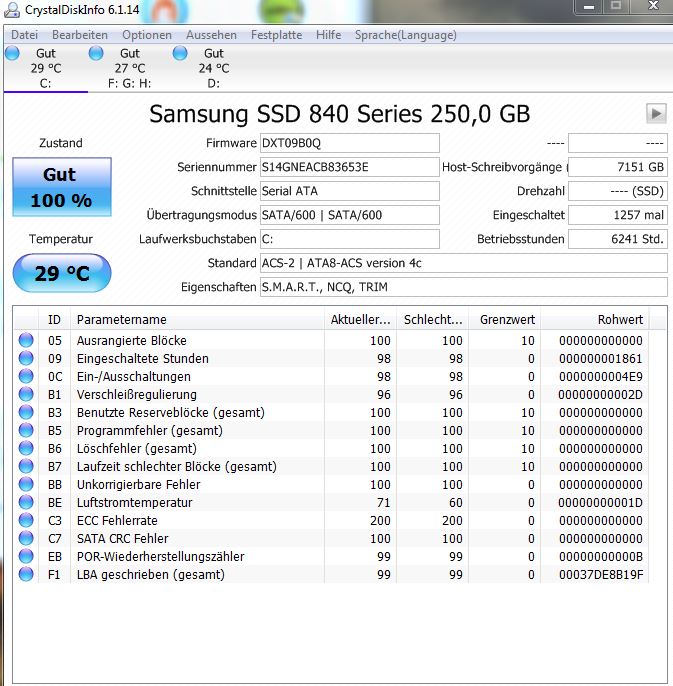Open the Datei menu

(25, 35)
